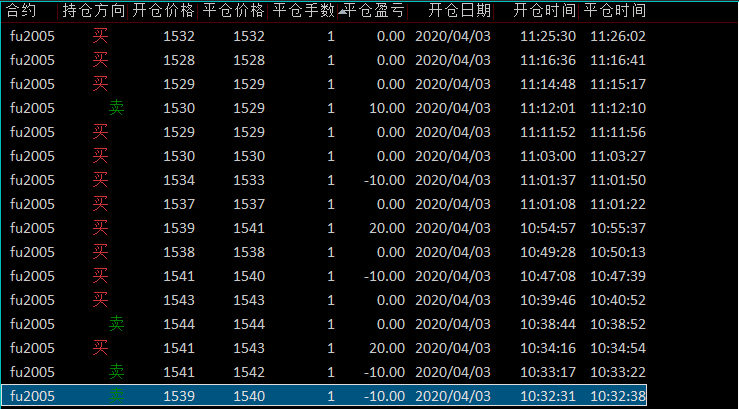Click the 开仓日期 column header
Viewport: 739px width, 409px height.
tap(459, 11)
